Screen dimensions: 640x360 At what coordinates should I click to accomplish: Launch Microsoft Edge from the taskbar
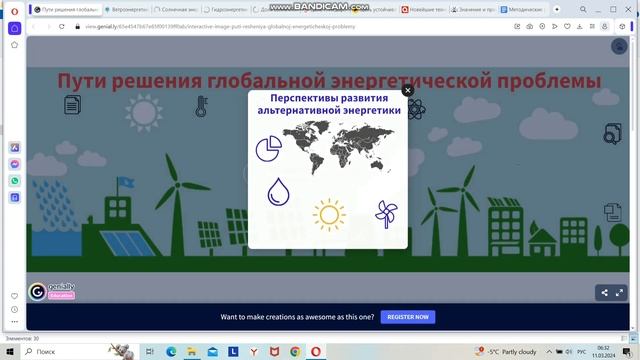[x=171, y=351]
